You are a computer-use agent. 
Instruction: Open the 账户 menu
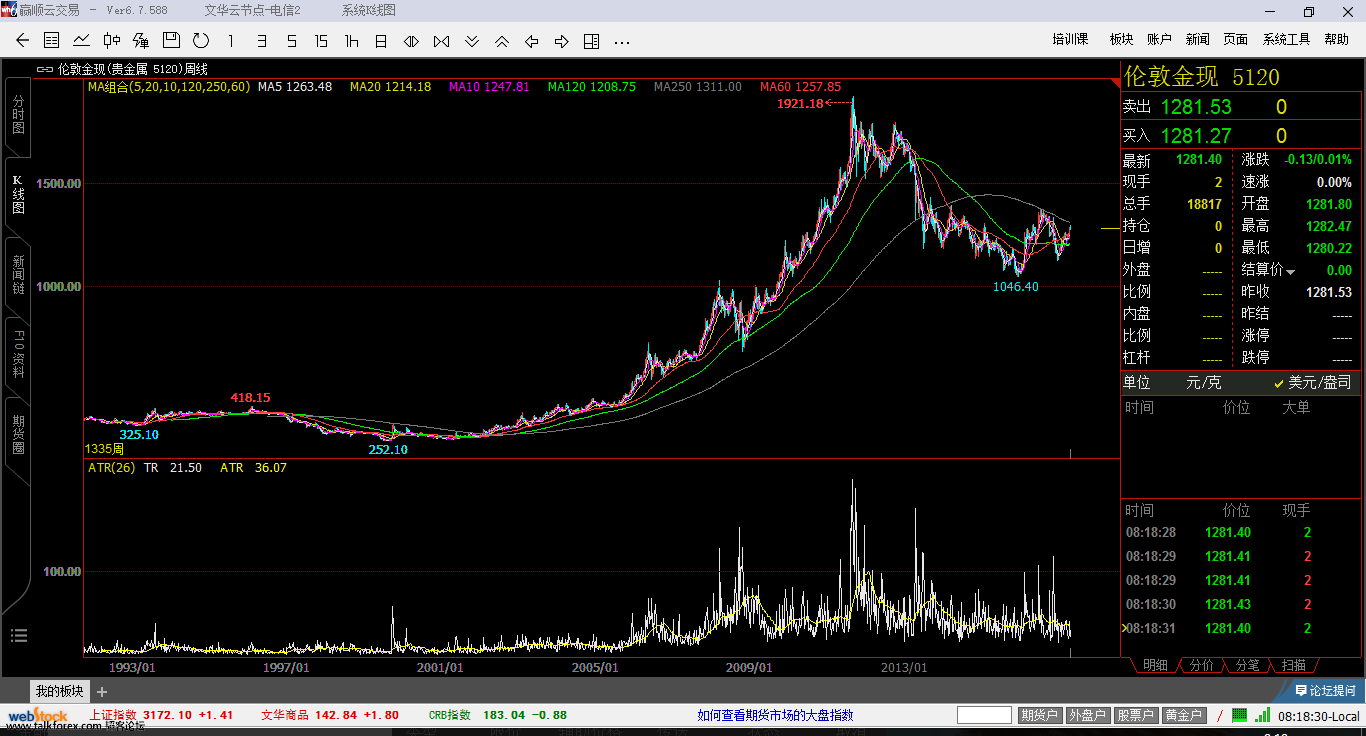click(1159, 40)
